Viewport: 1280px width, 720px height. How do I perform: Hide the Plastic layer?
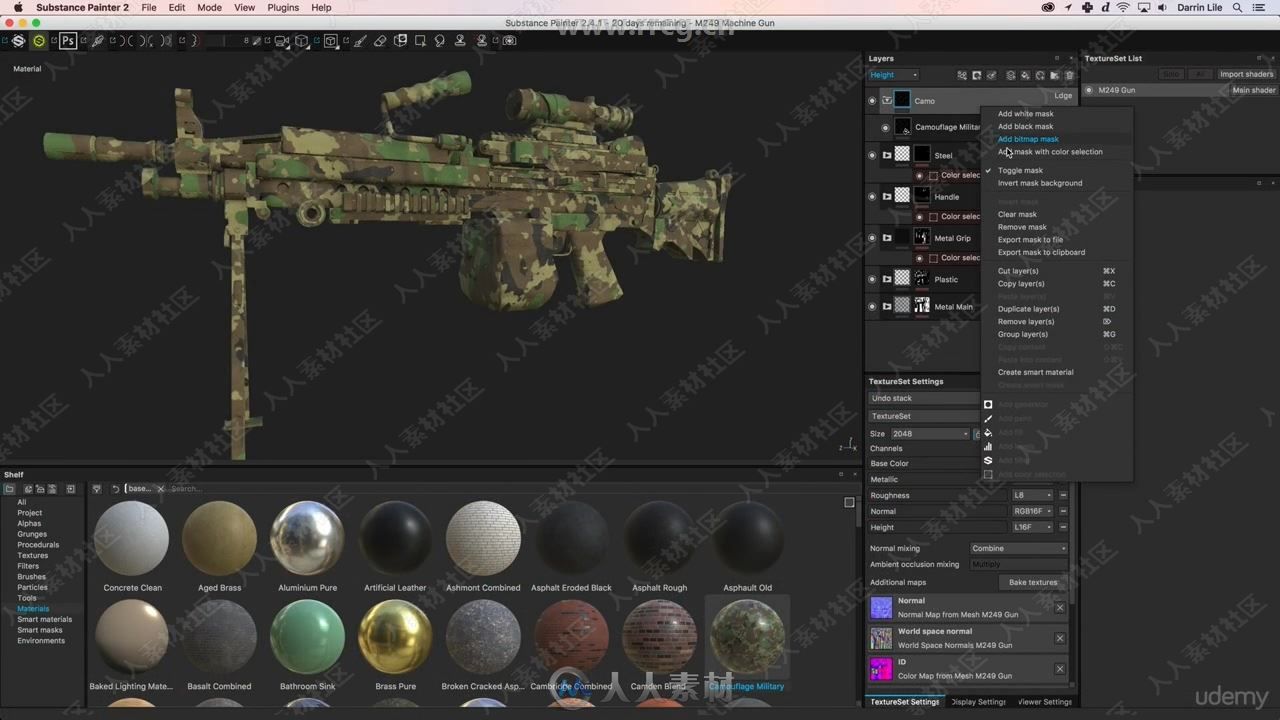click(x=872, y=279)
